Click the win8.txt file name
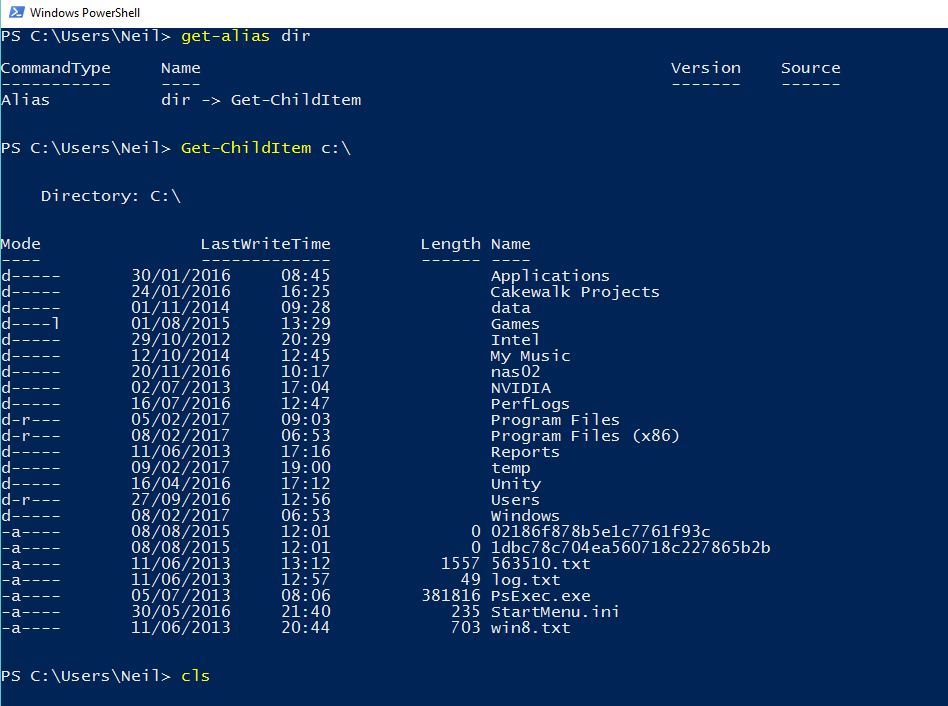 (x=530, y=628)
